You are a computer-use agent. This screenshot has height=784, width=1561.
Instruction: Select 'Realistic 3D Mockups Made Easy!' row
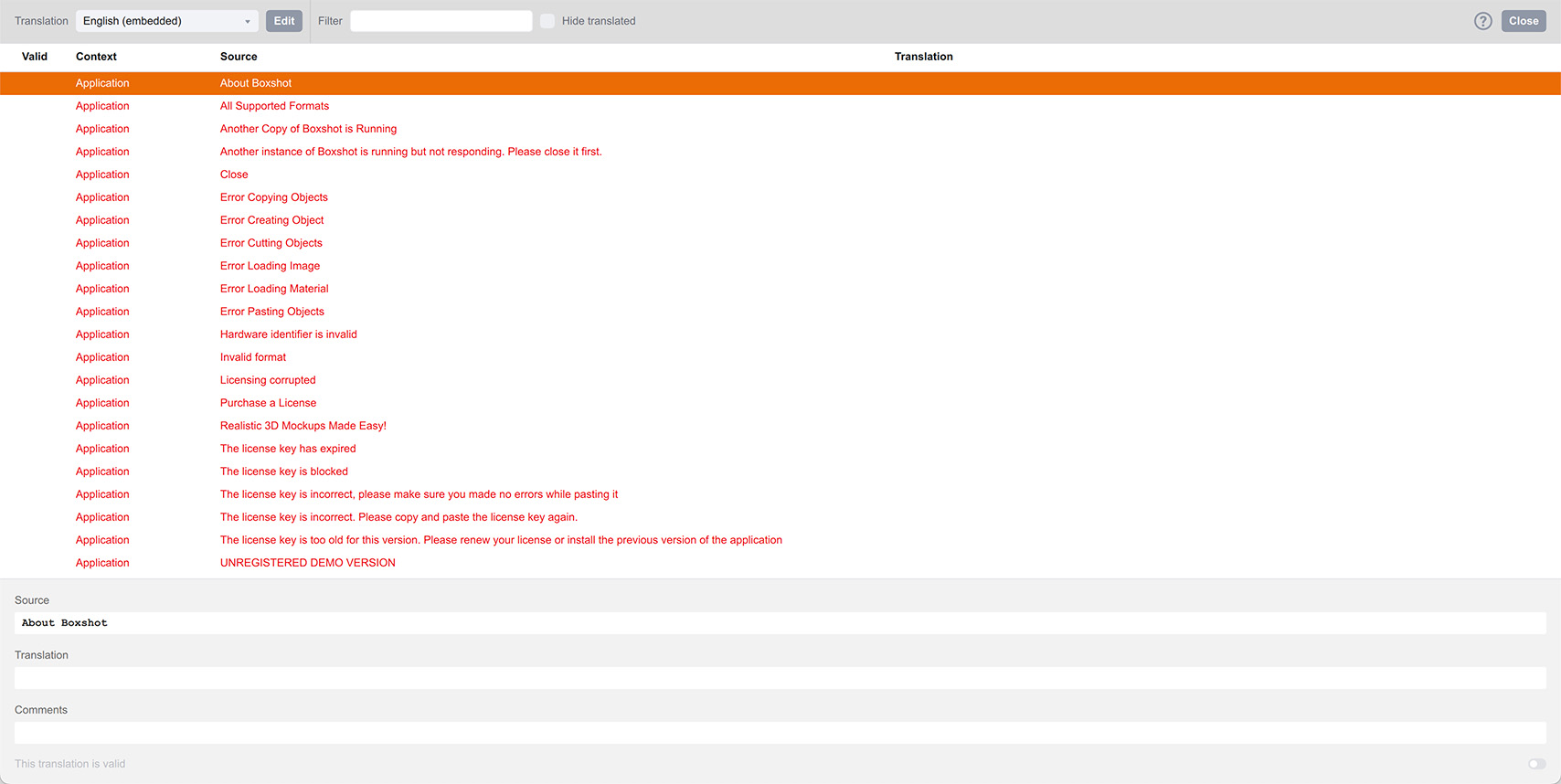point(303,426)
